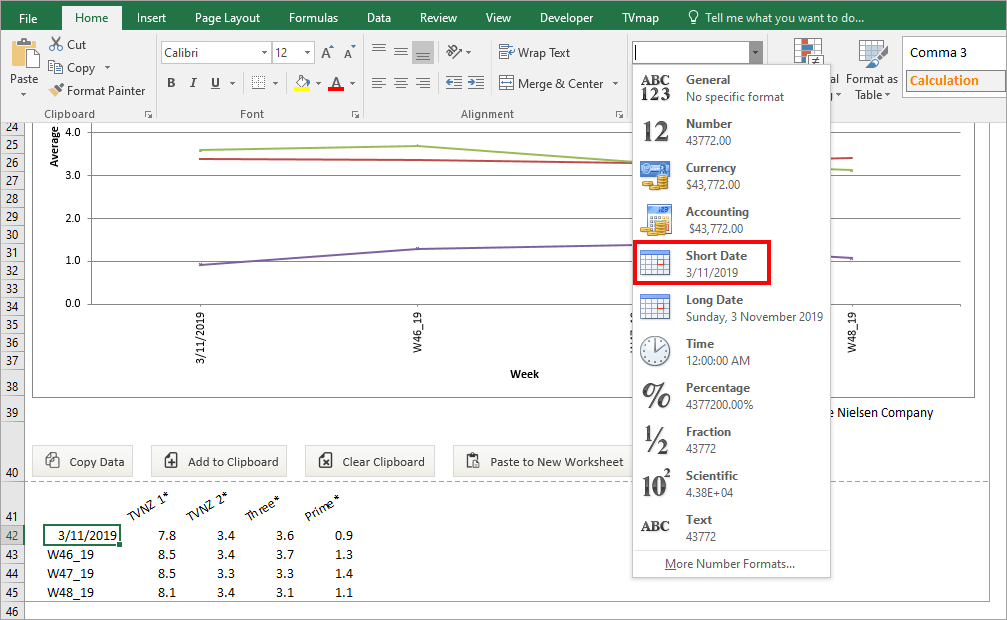Increase font size with the larger A icon

(x=327, y=53)
